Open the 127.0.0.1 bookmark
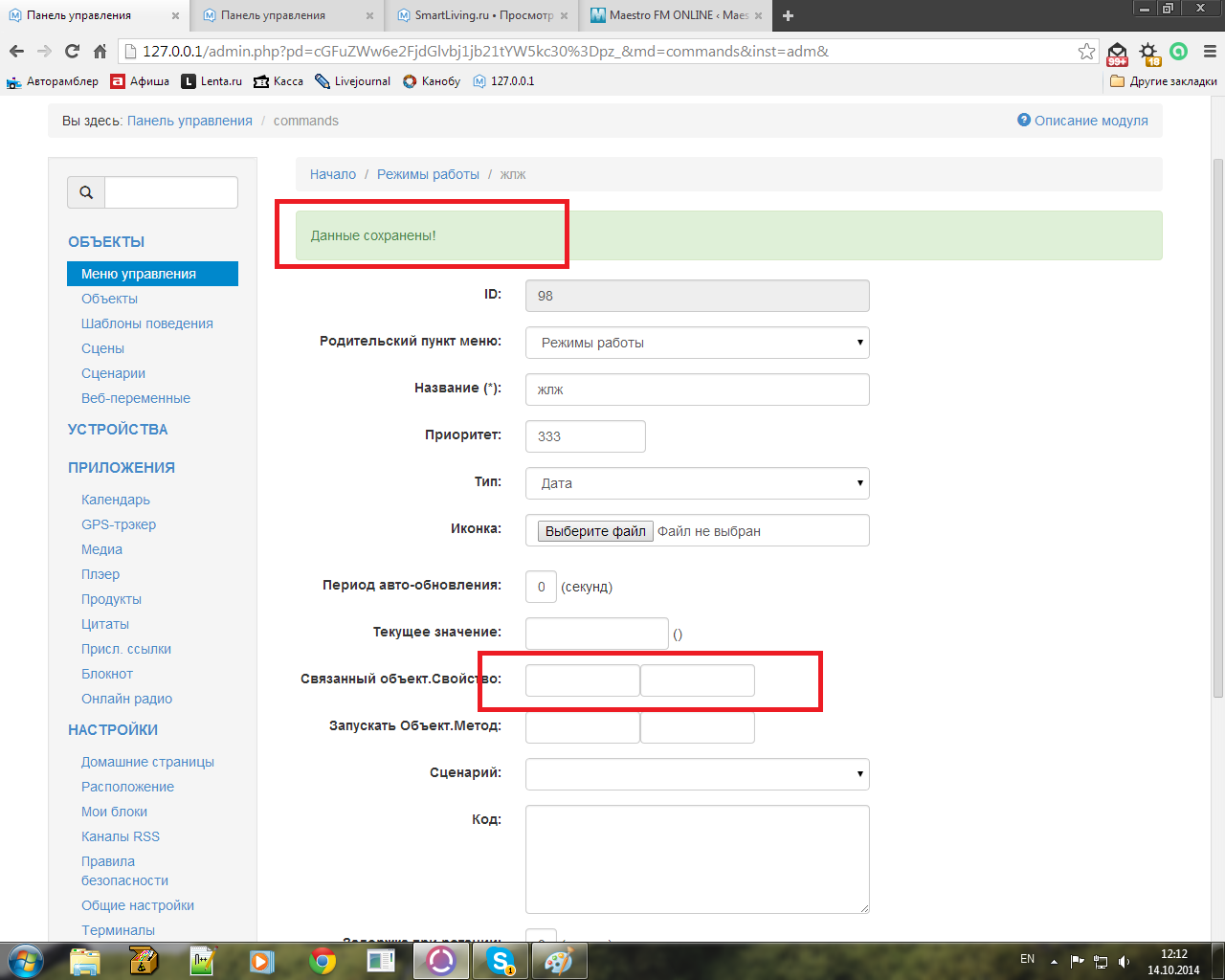The height and width of the screenshot is (980, 1225). [503, 81]
